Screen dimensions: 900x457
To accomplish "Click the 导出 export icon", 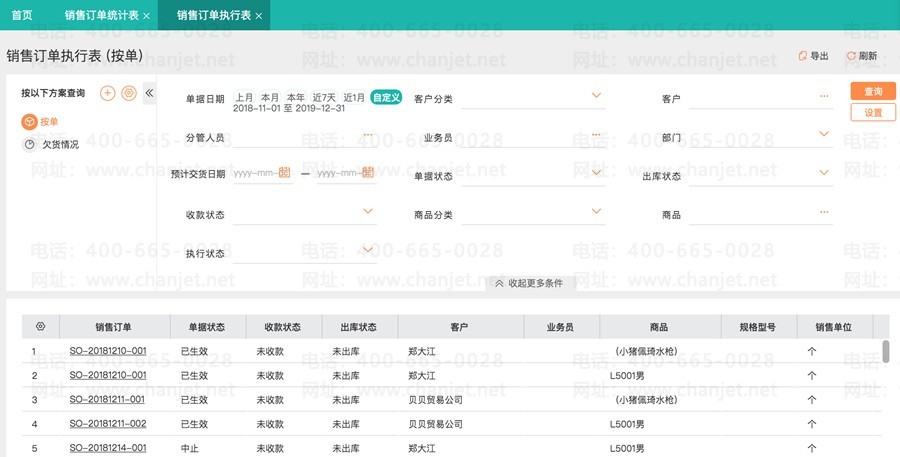I will click(x=802, y=56).
